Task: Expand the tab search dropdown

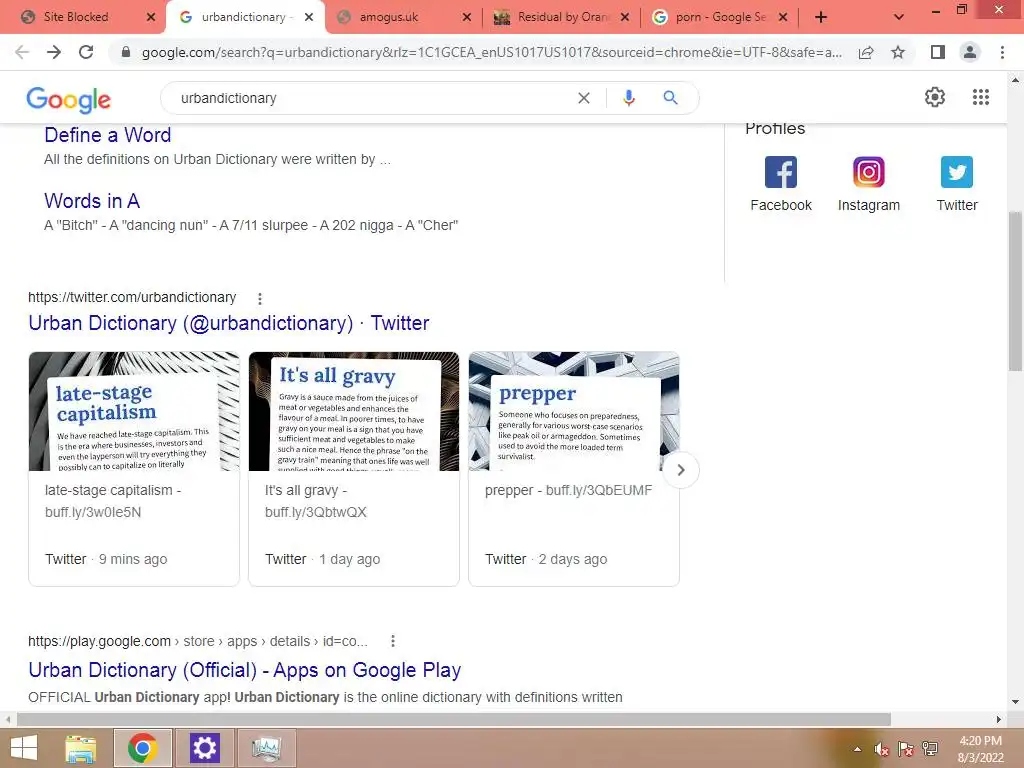Action: tap(899, 17)
